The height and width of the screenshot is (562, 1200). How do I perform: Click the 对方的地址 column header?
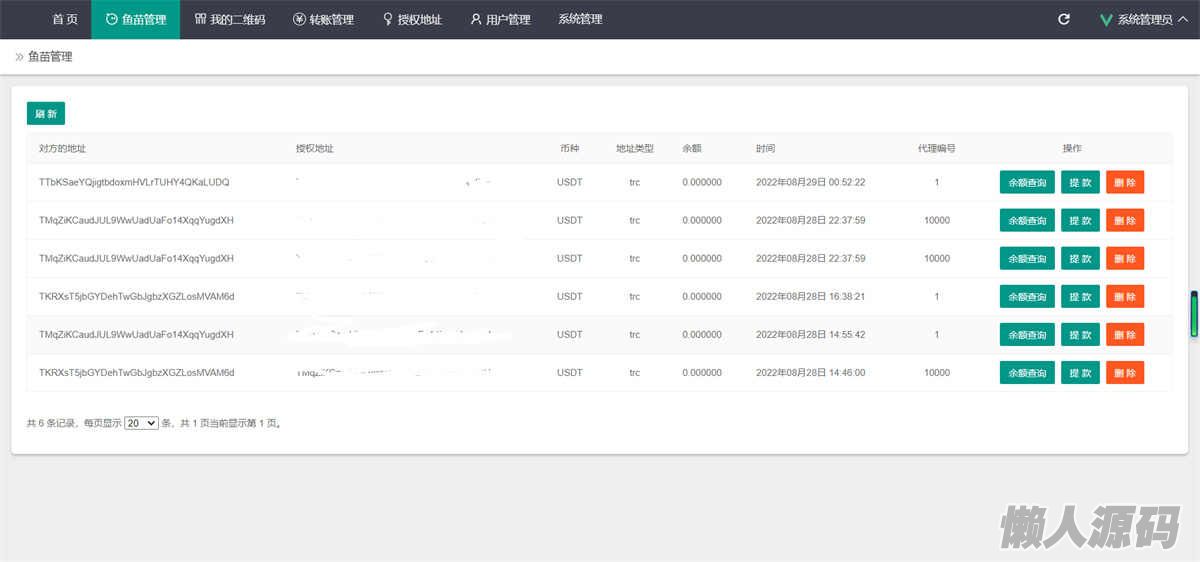point(62,148)
